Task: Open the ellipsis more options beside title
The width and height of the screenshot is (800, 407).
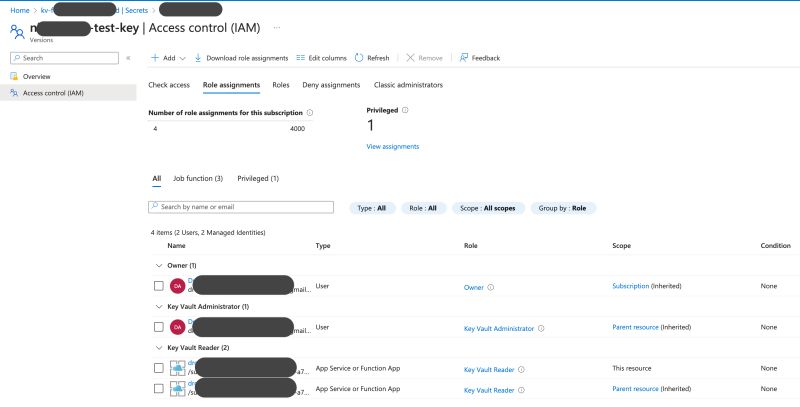Action: (277, 28)
